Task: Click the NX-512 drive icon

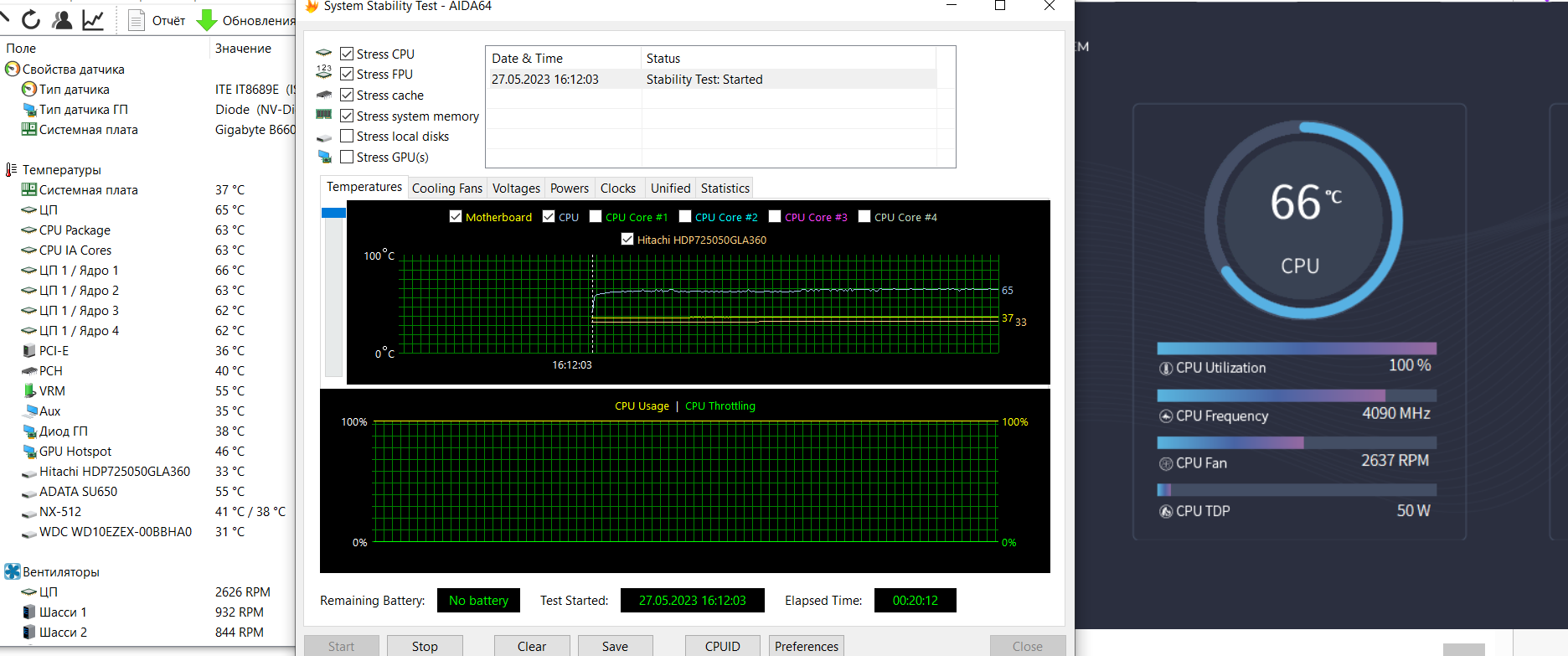Action: pos(29,512)
